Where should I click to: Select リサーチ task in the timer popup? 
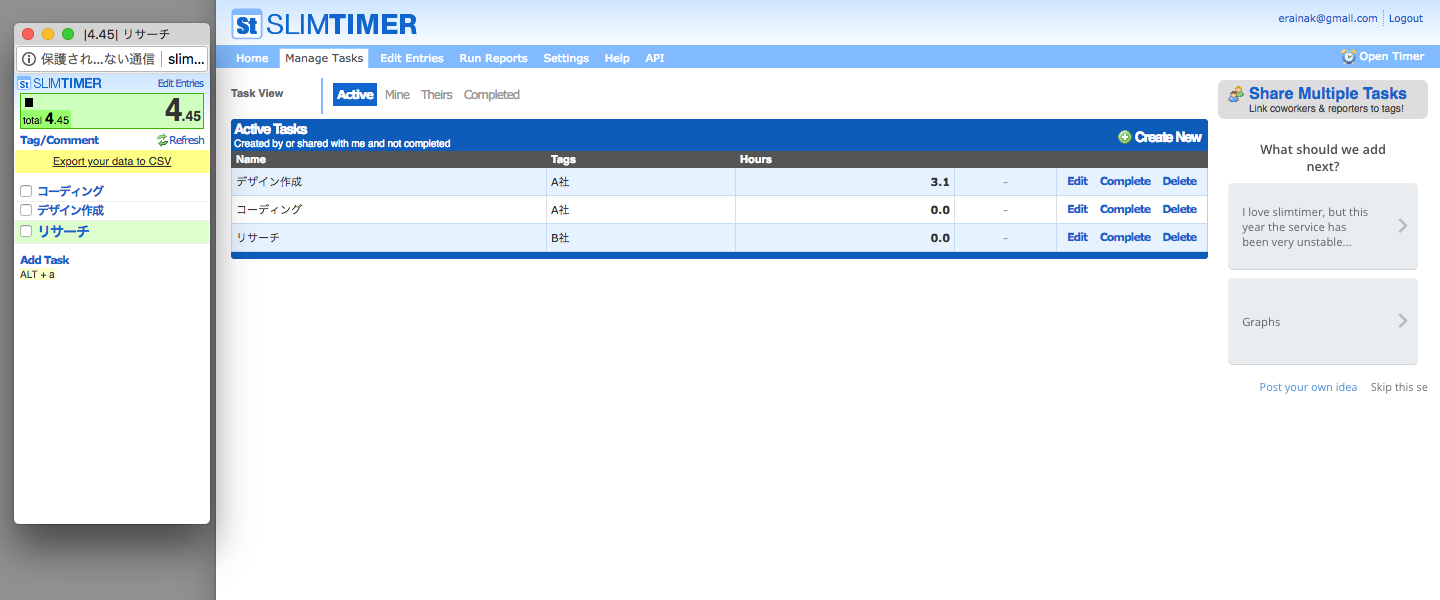coord(63,231)
